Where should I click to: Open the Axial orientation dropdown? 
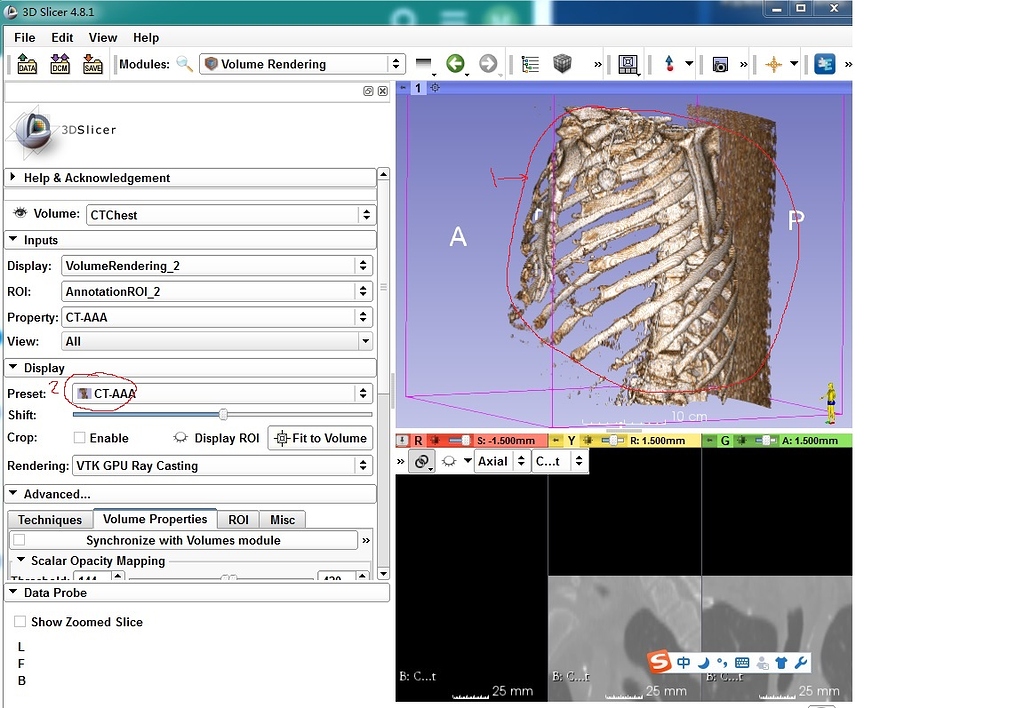point(502,462)
